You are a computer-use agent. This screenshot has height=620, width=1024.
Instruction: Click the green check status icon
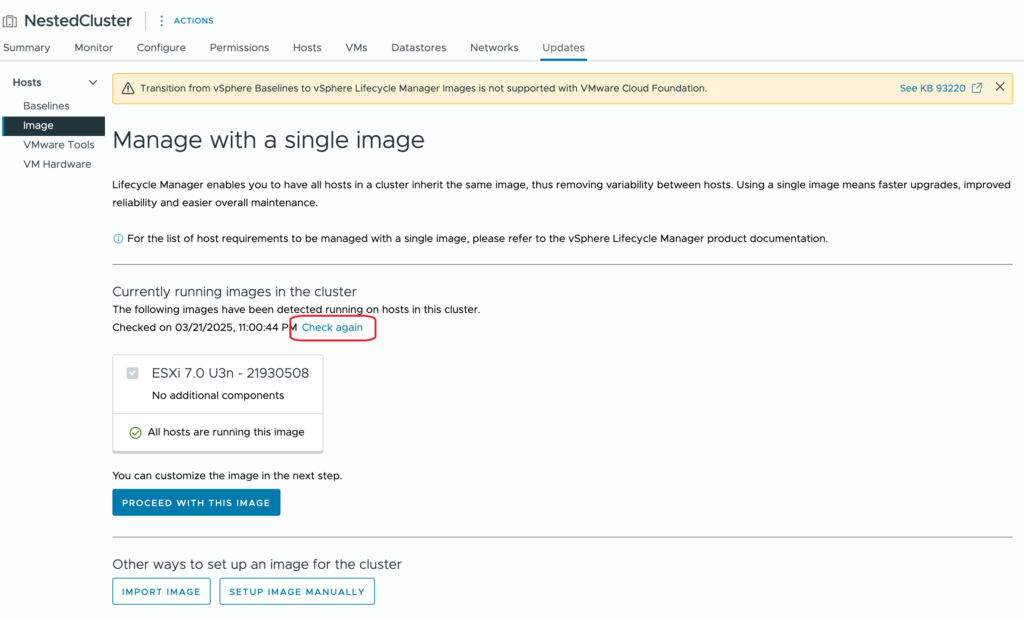pos(136,433)
